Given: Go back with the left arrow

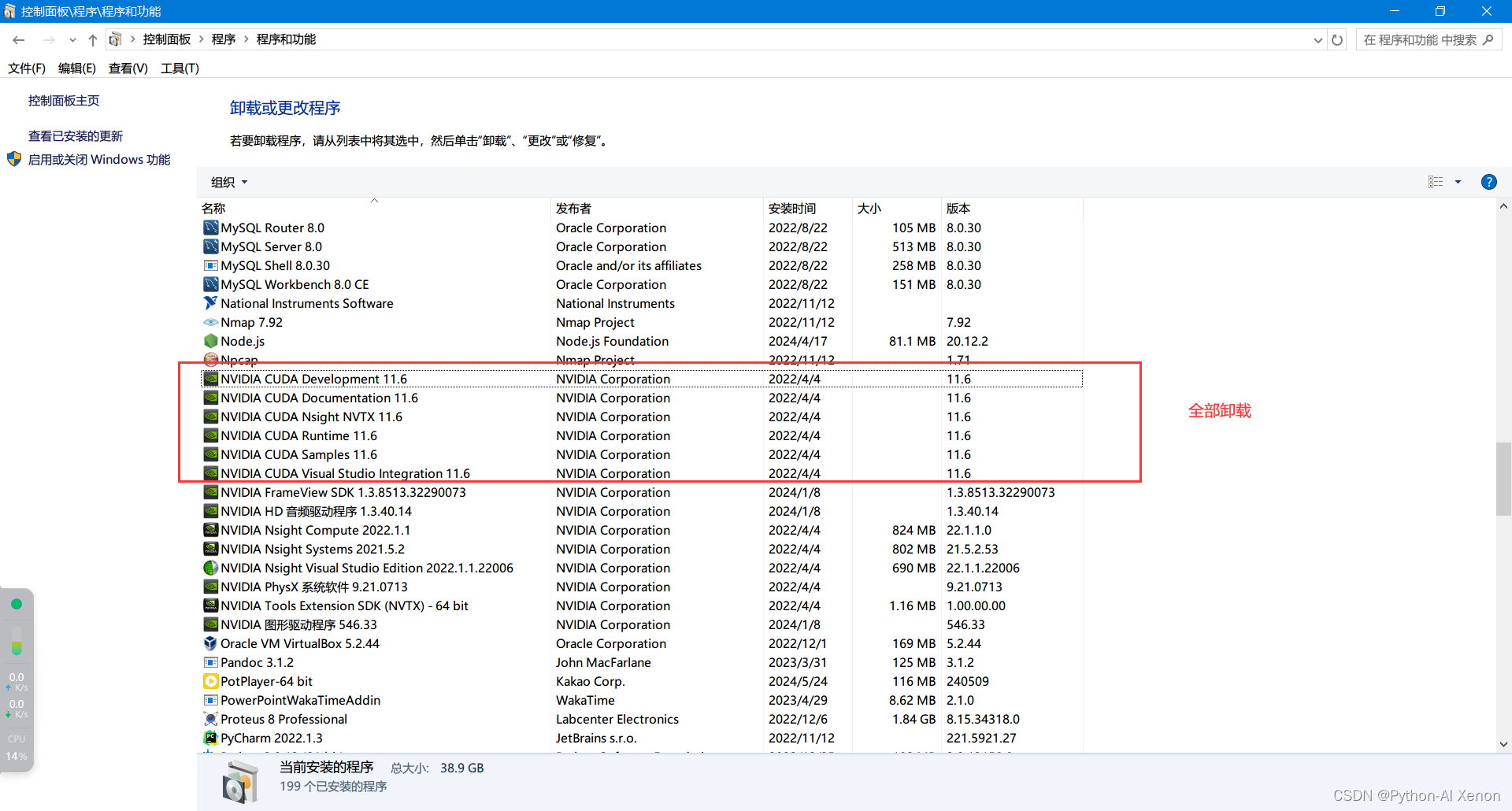Looking at the screenshot, I should (x=19, y=39).
